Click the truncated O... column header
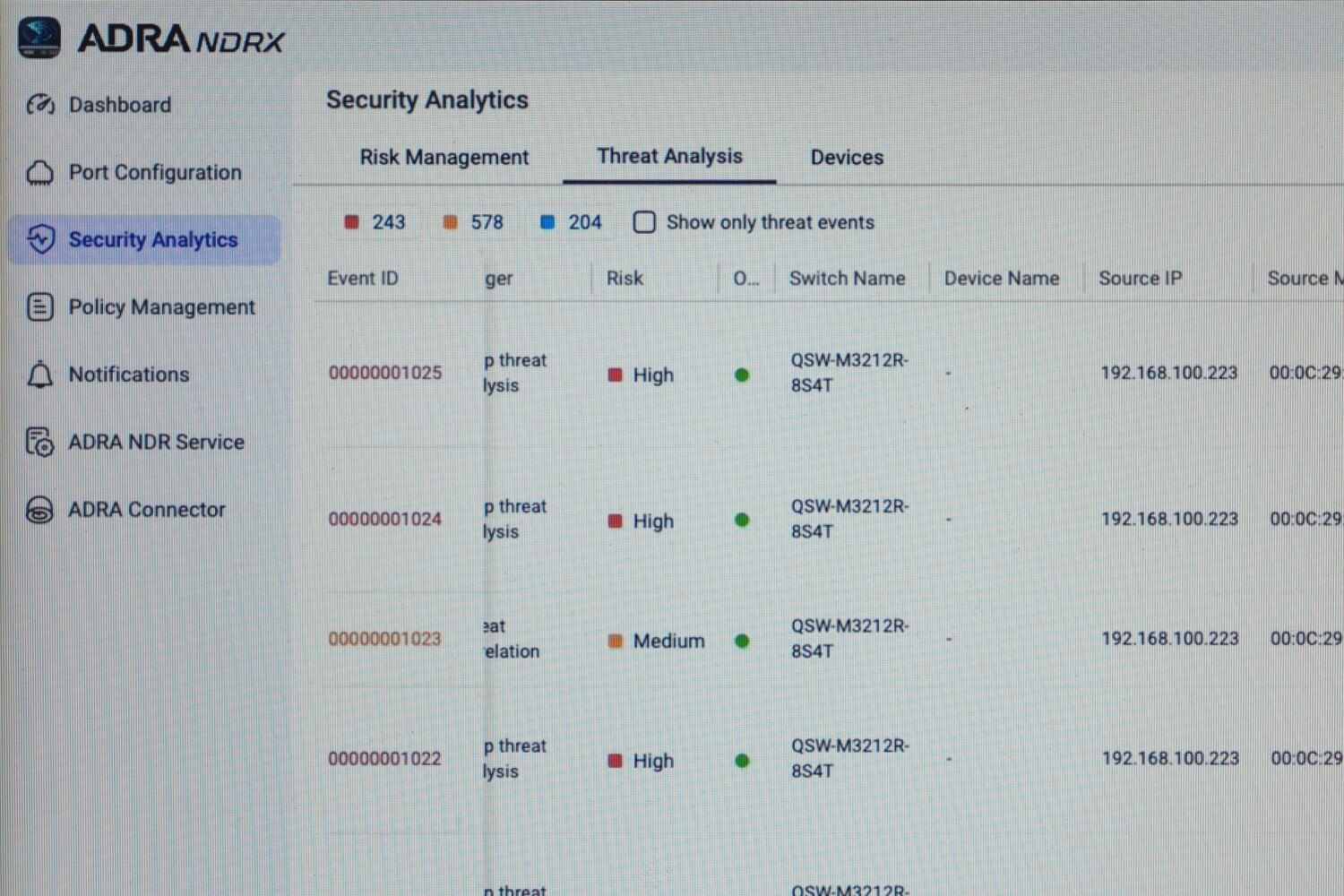1344x896 pixels. (746, 279)
